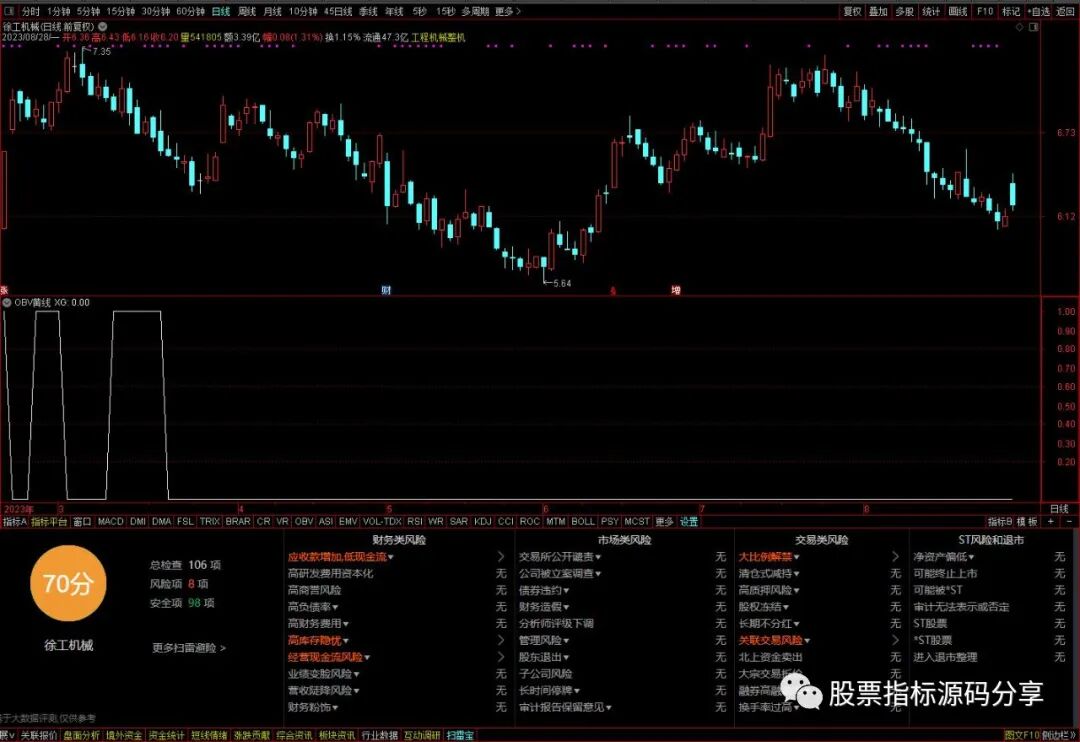Click the 增 marker on the chart

point(676,291)
